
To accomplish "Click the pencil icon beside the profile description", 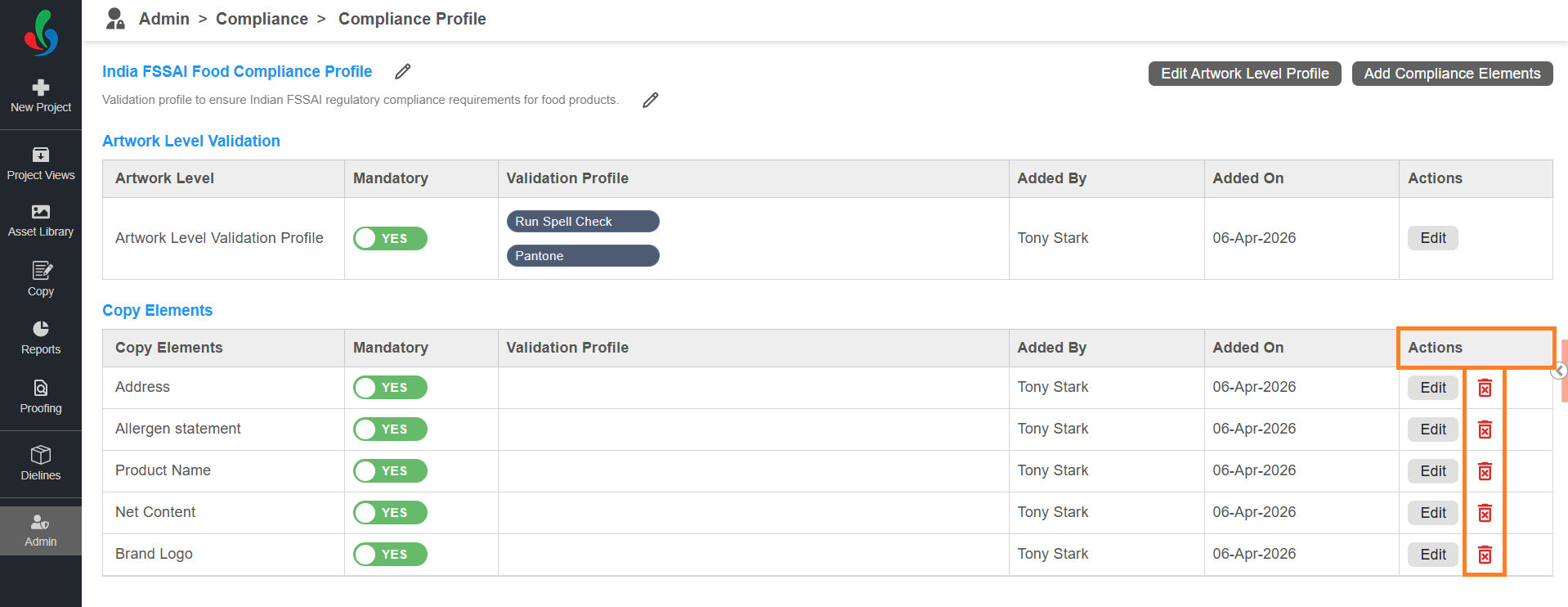I will tap(650, 100).
